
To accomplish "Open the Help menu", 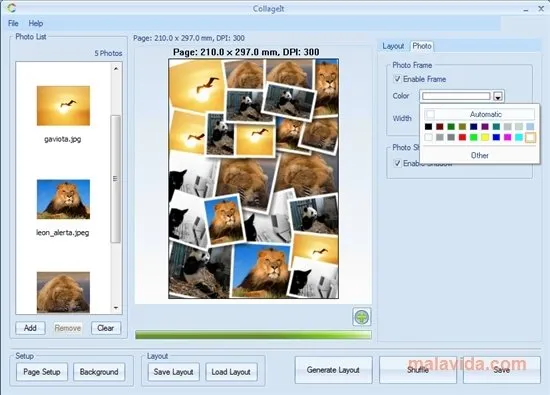I will 36,24.
